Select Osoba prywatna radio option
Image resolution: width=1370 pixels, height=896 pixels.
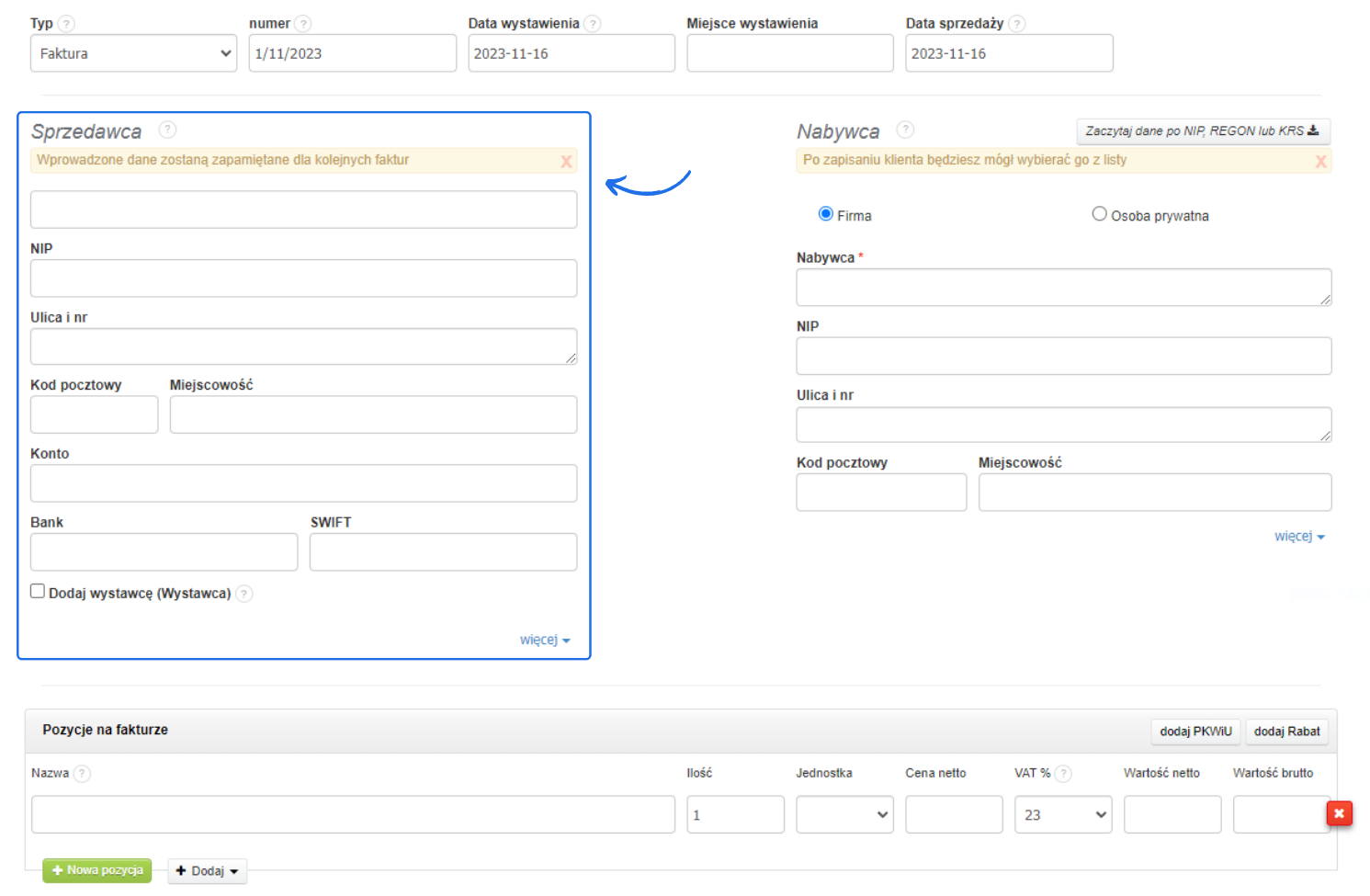[1099, 214]
